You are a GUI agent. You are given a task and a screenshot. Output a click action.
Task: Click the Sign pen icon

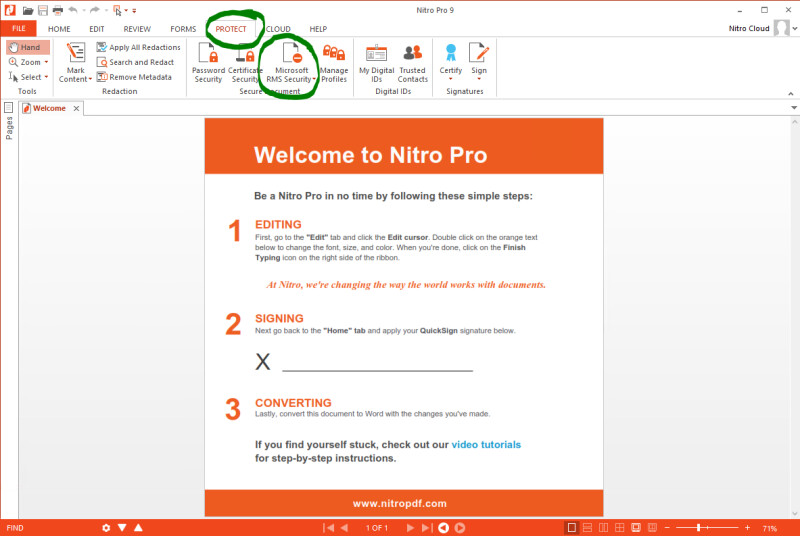point(479,53)
